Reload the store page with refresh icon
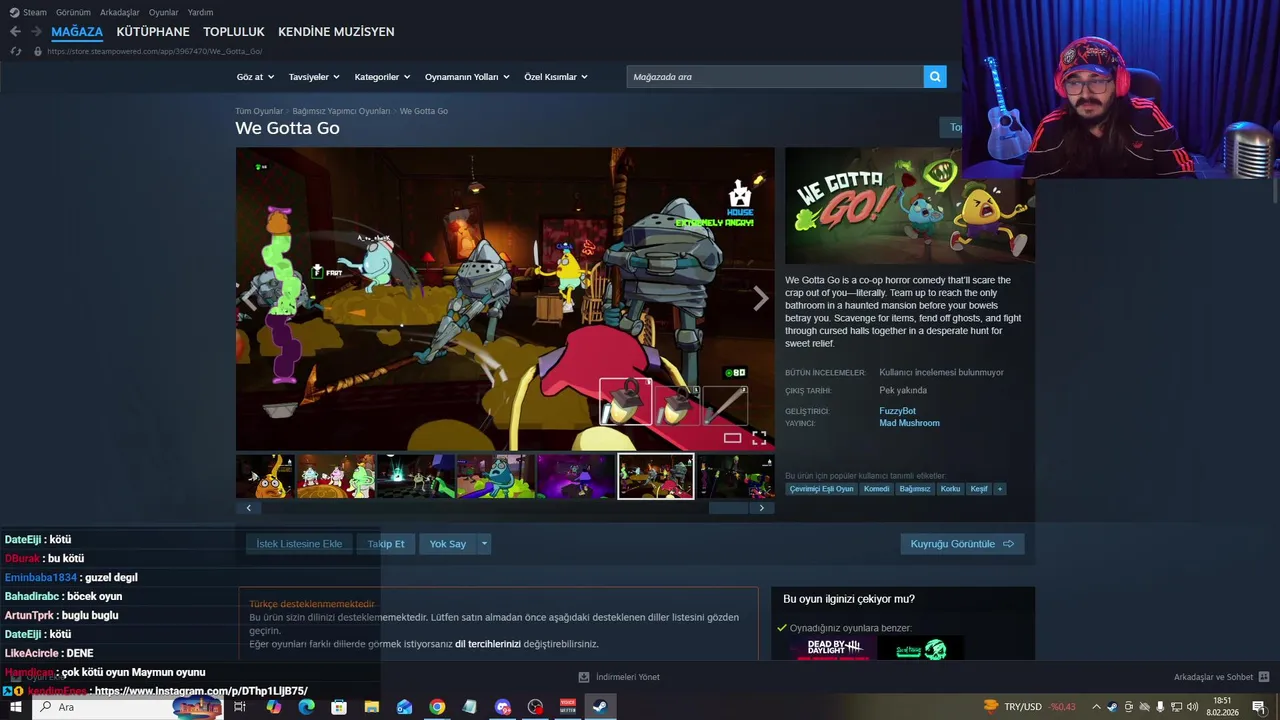1280x720 pixels. coord(15,51)
